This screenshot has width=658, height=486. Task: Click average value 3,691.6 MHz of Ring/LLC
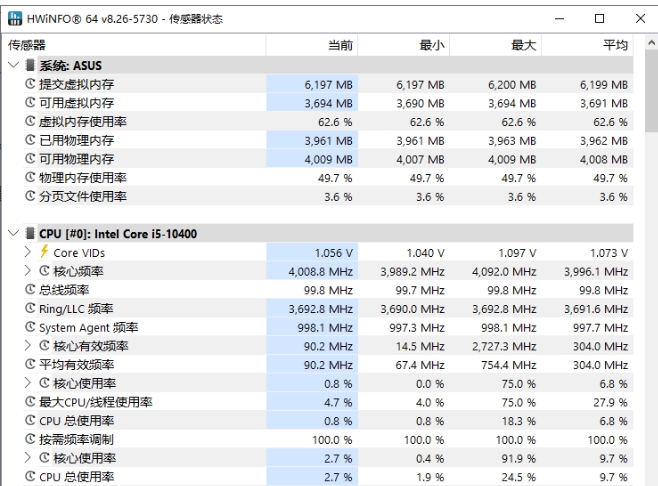point(596,309)
